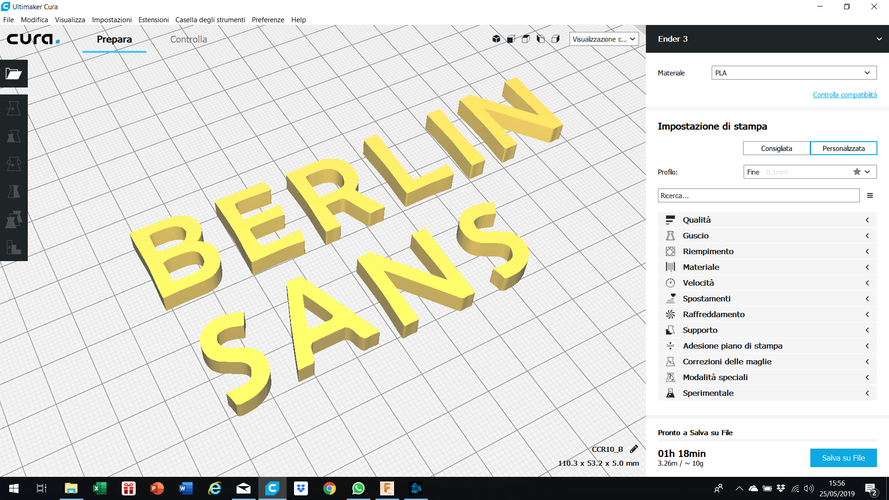Select the Scale tool in left toolbar

[14, 136]
